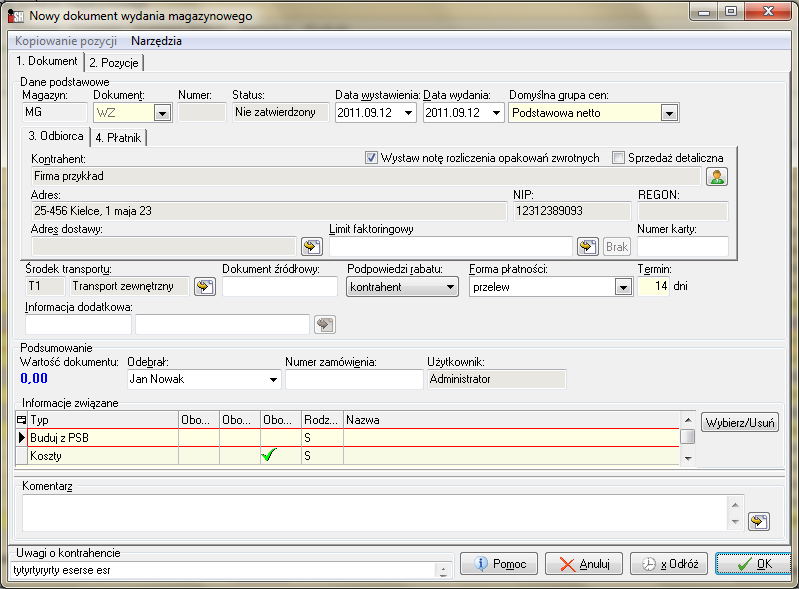
Task: Click the Magazyn MG field
Action: point(55,113)
